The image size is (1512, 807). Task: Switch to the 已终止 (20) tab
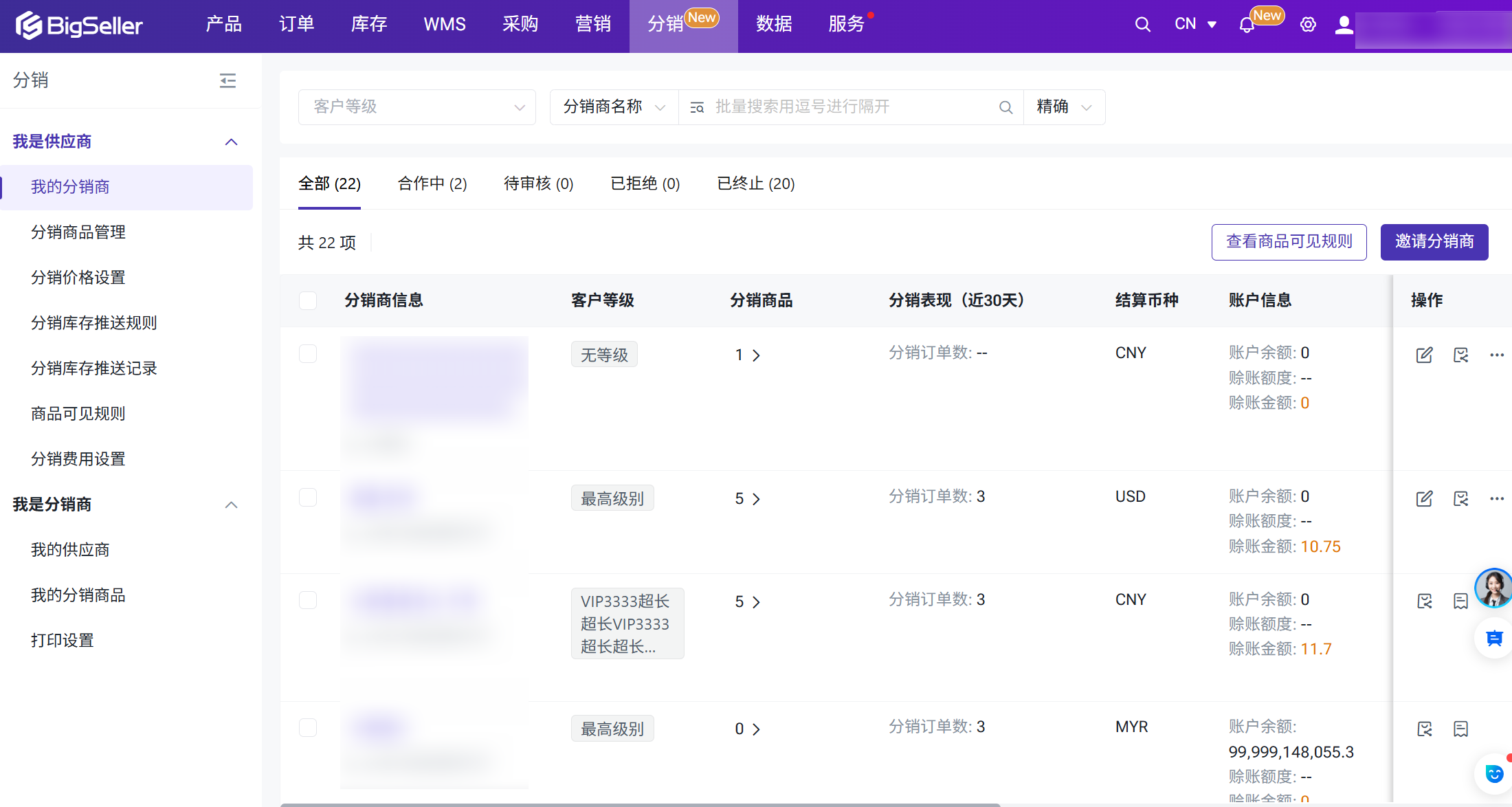click(755, 184)
